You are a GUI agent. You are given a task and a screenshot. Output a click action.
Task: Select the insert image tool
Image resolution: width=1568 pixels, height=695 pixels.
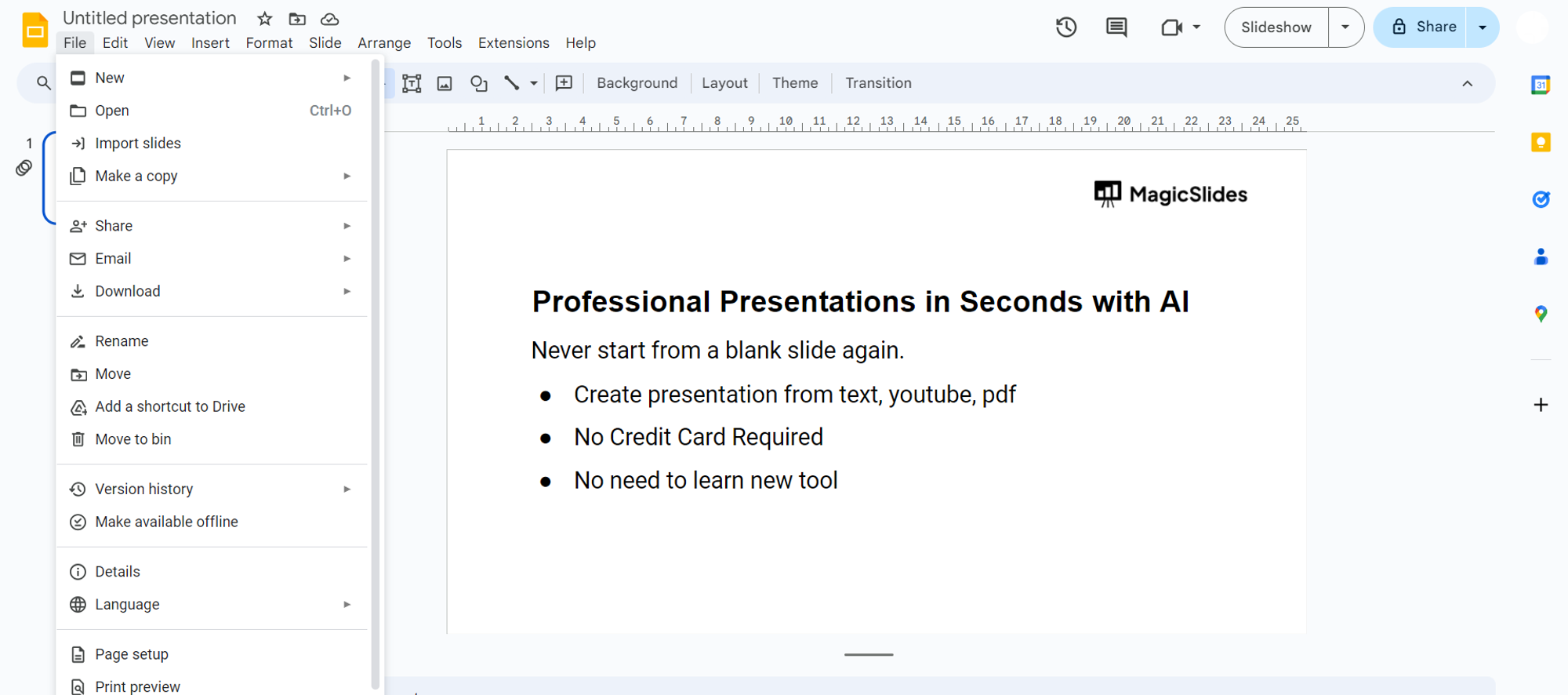click(445, 83)
